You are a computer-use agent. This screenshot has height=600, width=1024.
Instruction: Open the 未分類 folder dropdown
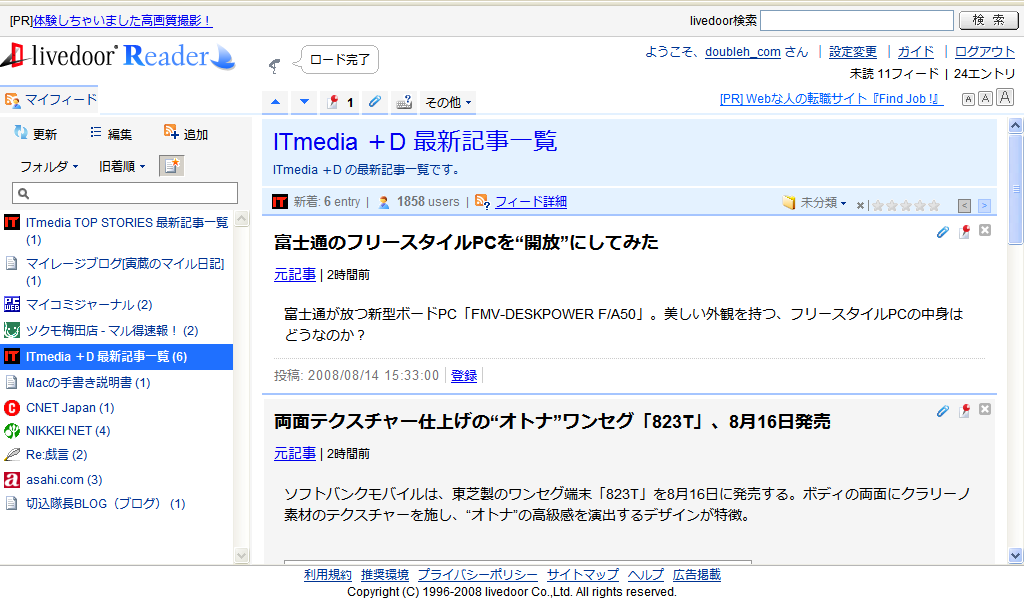814,203
